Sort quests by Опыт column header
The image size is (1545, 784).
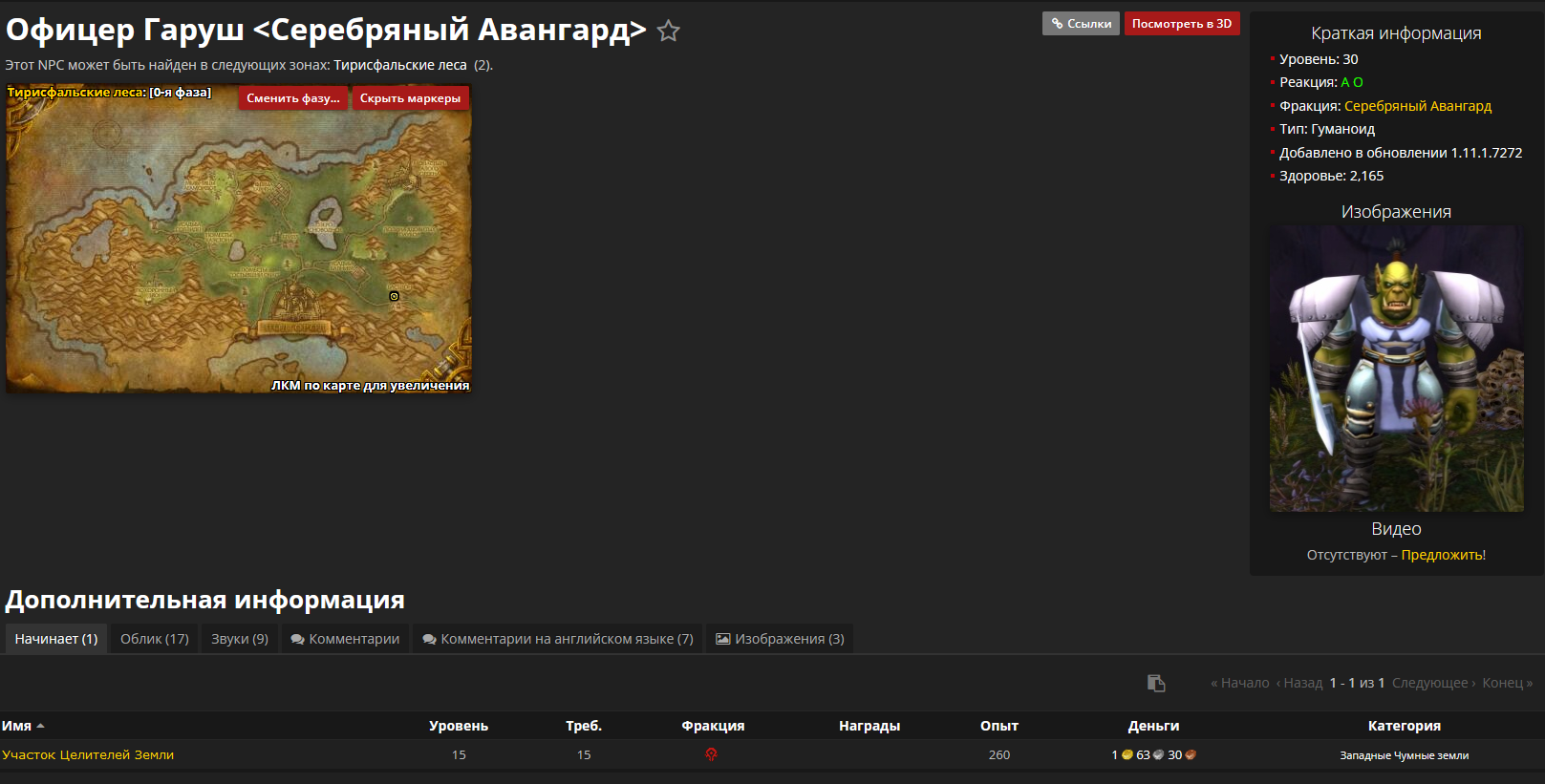coord(998,726)
